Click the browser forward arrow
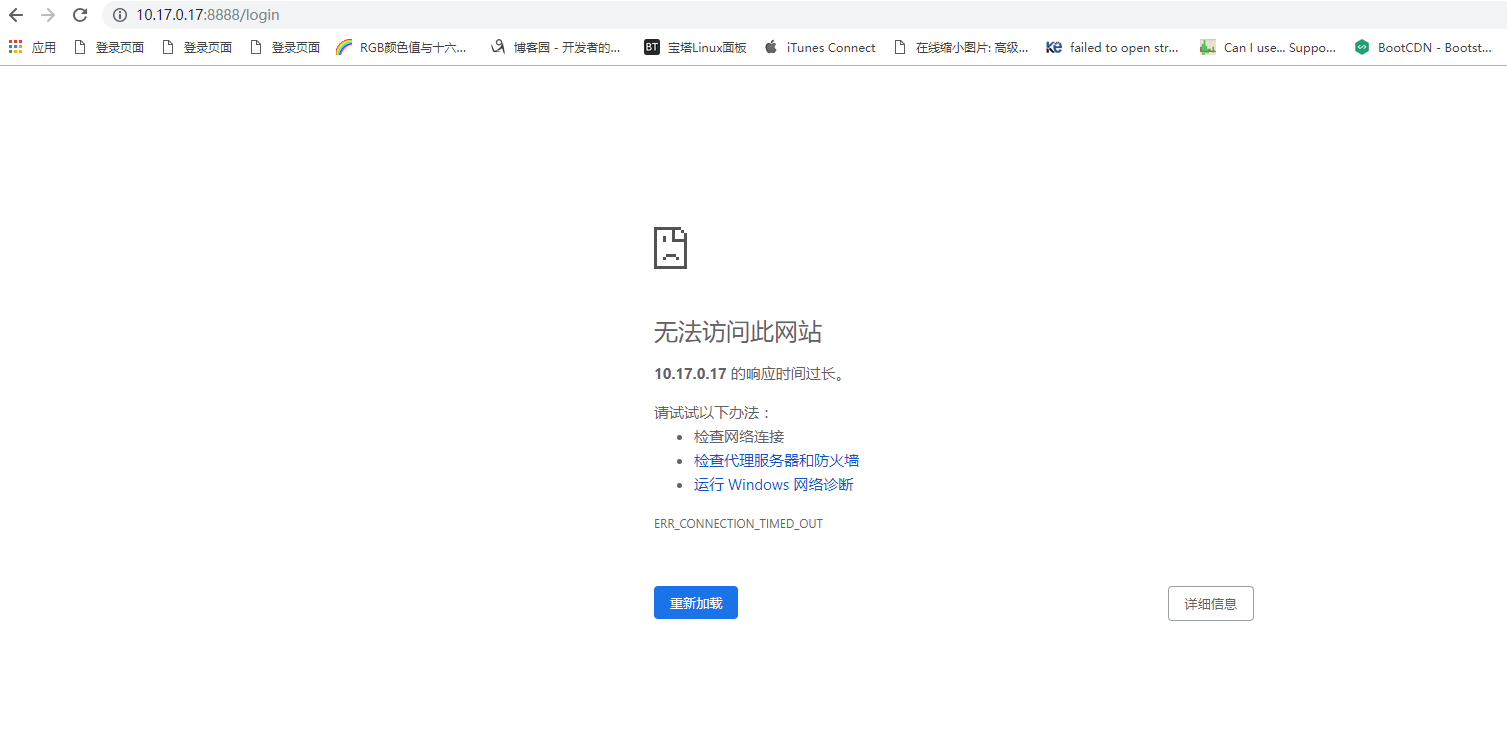Image resolution: width=1507 pixels, height=733 pixels. 48,15
